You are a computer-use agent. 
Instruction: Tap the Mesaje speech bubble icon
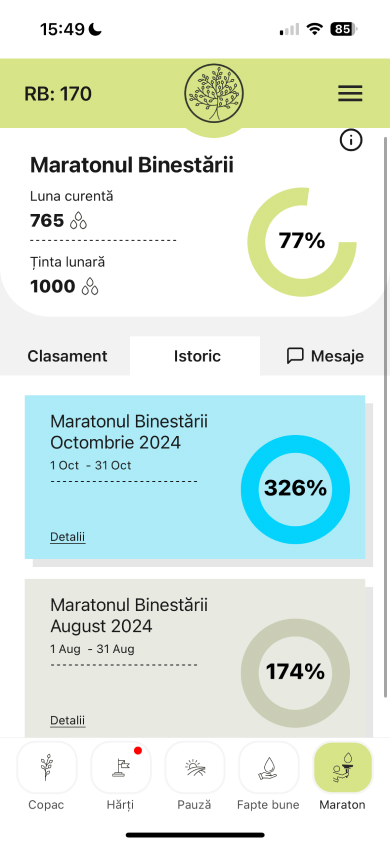pos(295,356)
